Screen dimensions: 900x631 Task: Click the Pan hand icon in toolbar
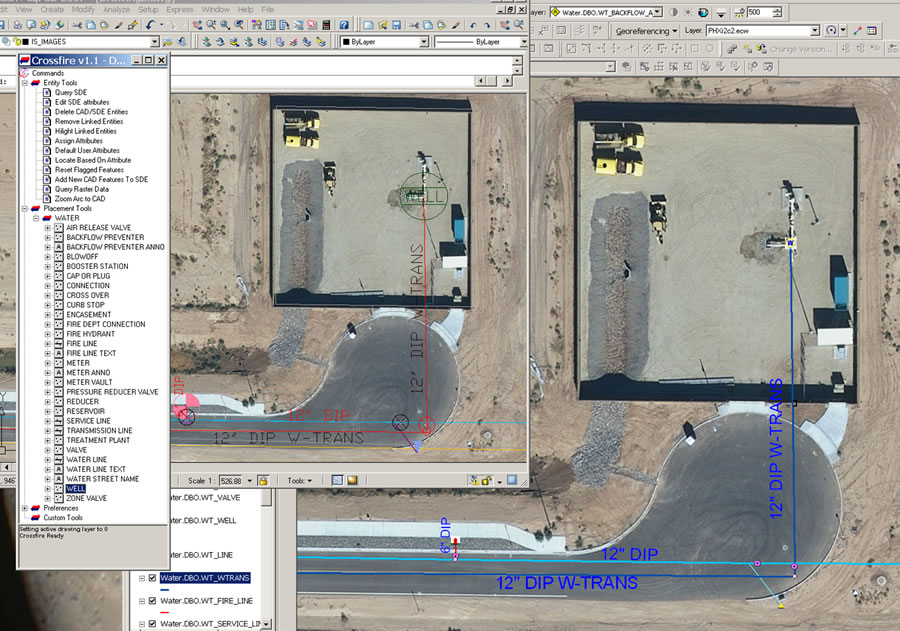pyautogui.click(x=197, y=25)
